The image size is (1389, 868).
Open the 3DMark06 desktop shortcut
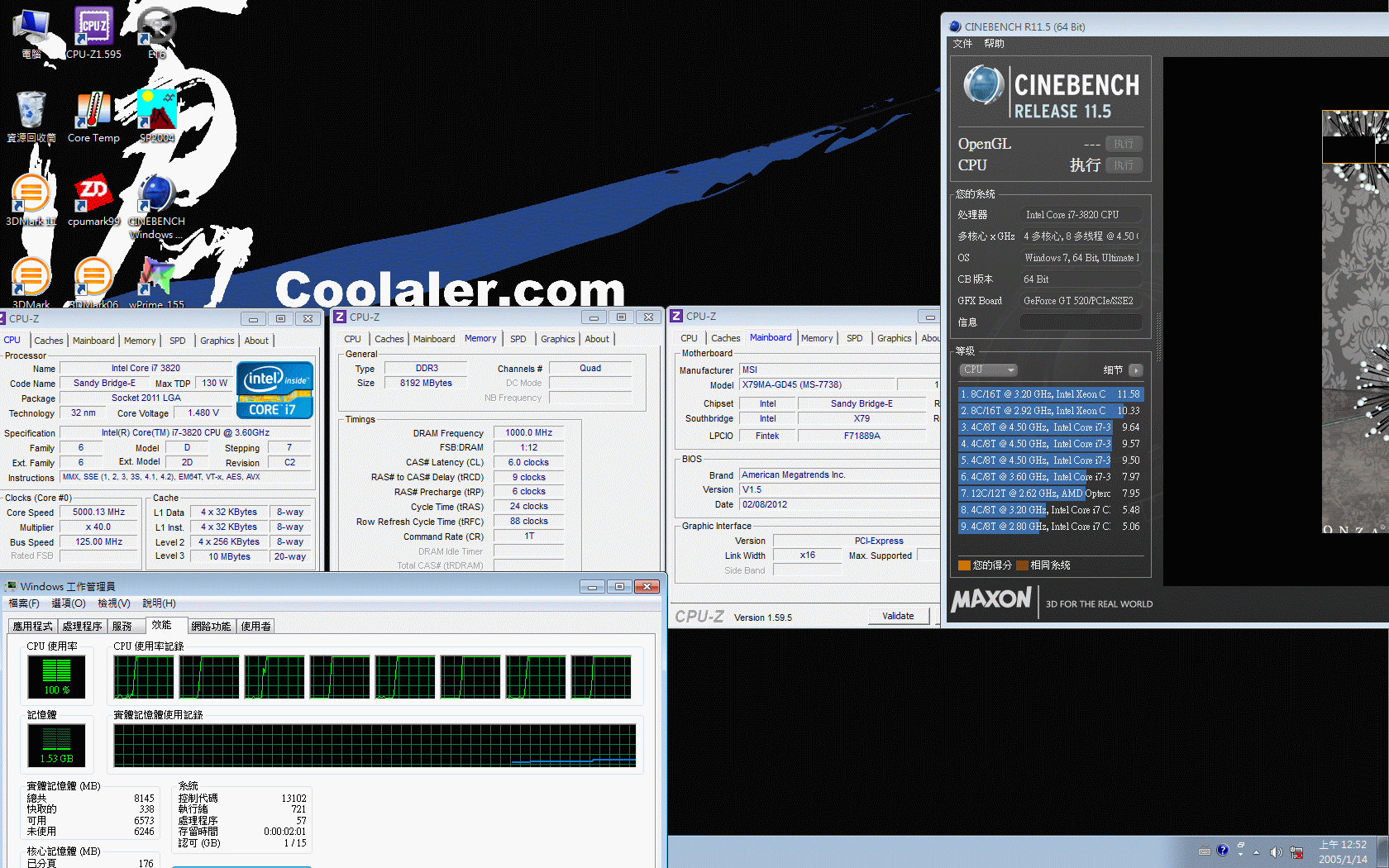[x=93, y=283]
